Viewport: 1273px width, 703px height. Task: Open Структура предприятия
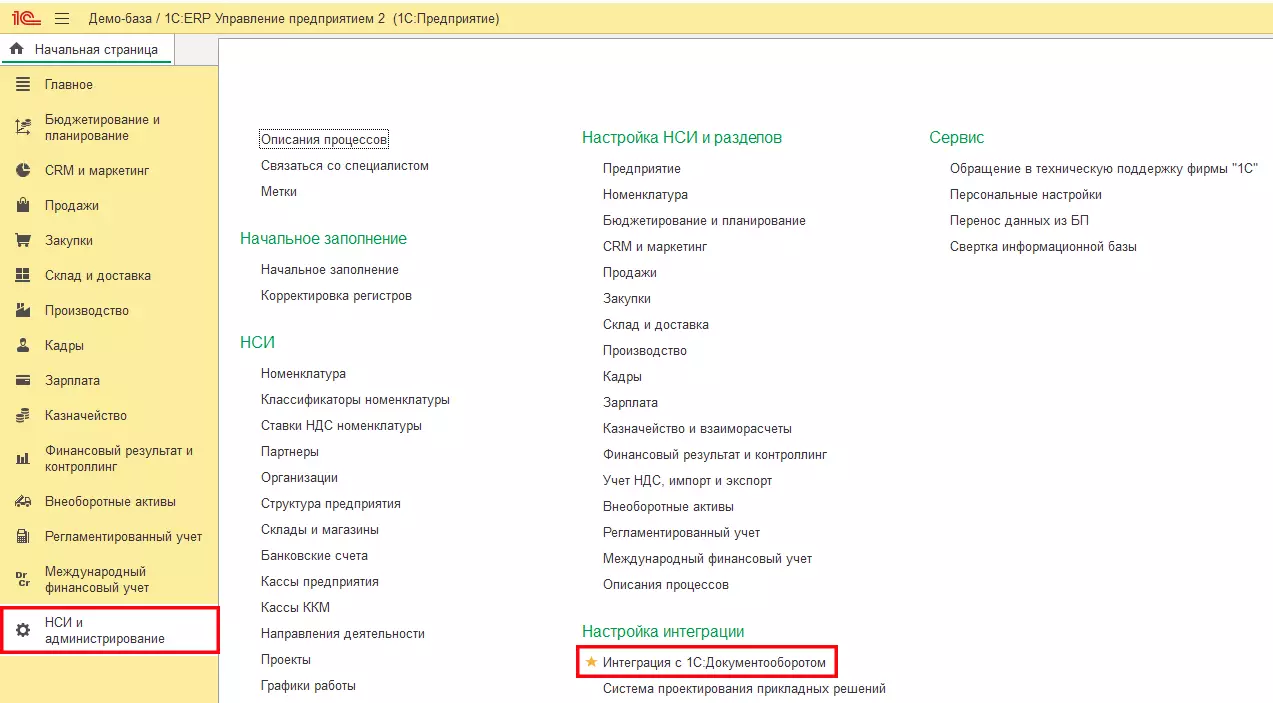(x=331, y=504)
